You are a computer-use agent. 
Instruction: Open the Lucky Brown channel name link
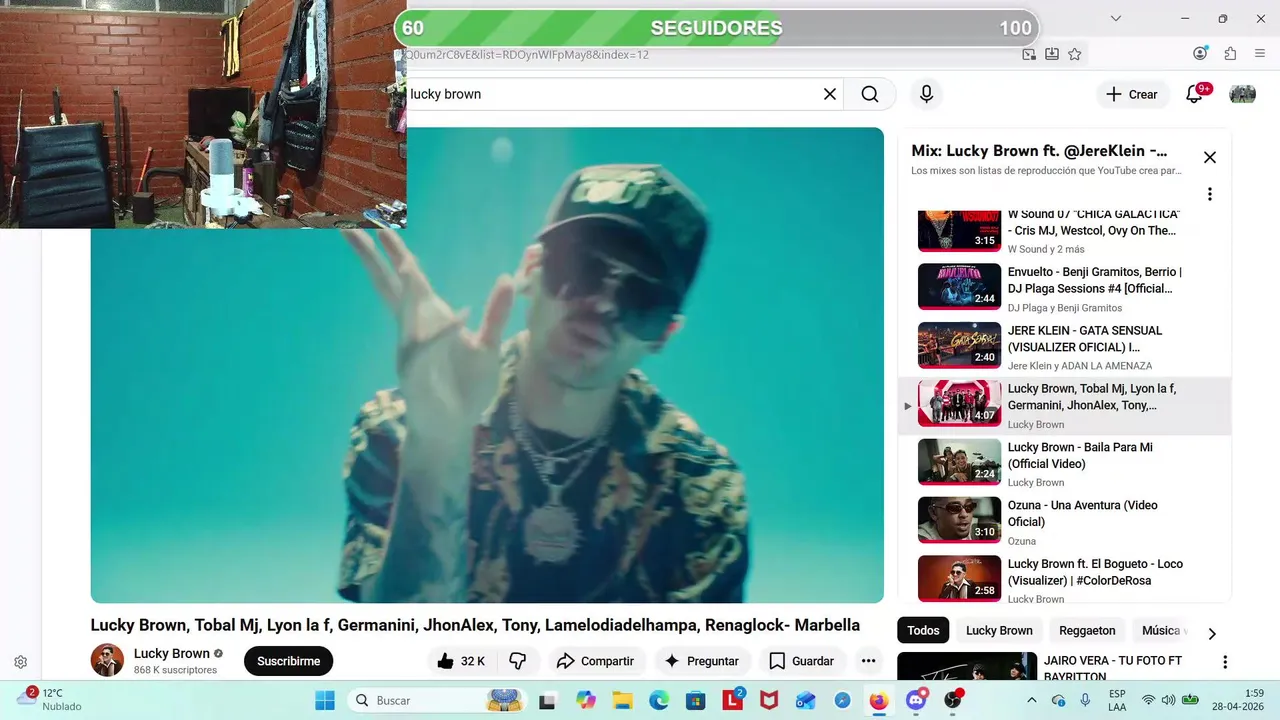(x=172, y=653)
